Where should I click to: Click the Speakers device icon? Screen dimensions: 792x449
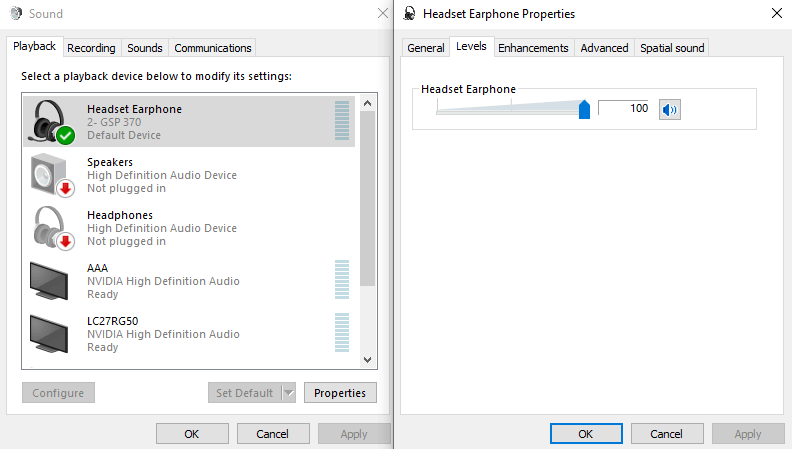[52, 174]
